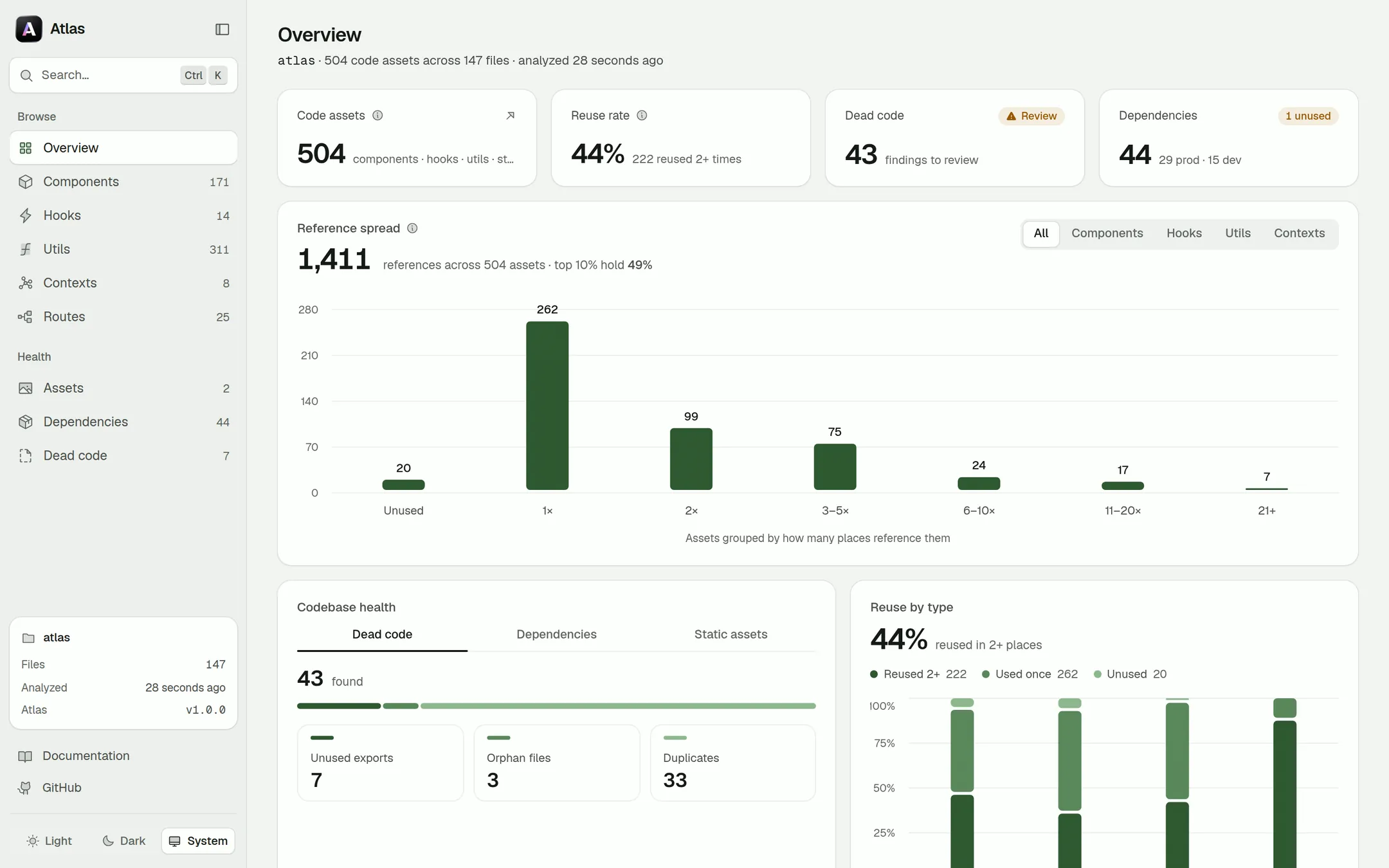Click the dark green Unused exports progress segment
1389x868 pixels.
[x=339, y=706]
